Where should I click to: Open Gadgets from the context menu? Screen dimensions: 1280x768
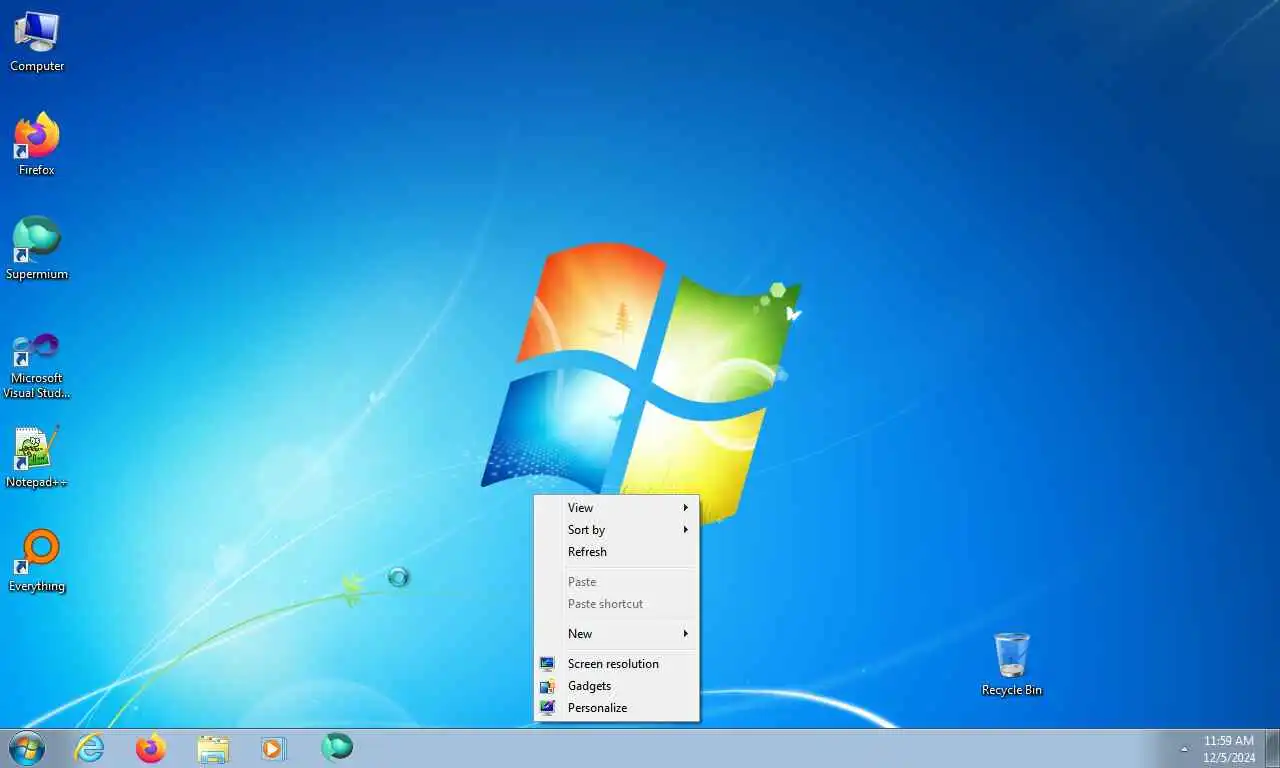click(x=616, y=686)
